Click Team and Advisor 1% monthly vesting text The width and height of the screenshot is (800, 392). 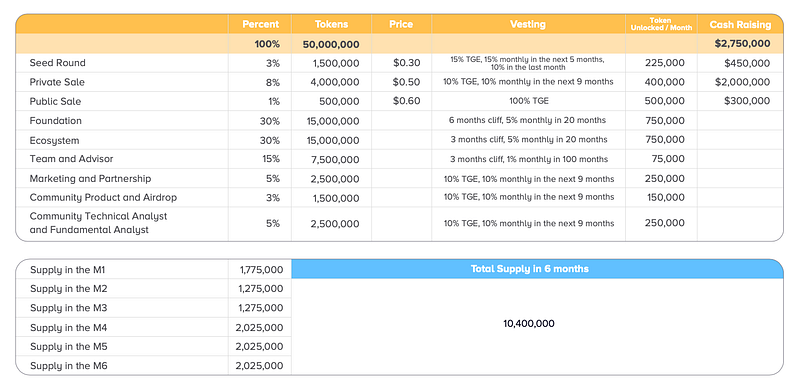point(529,159)
